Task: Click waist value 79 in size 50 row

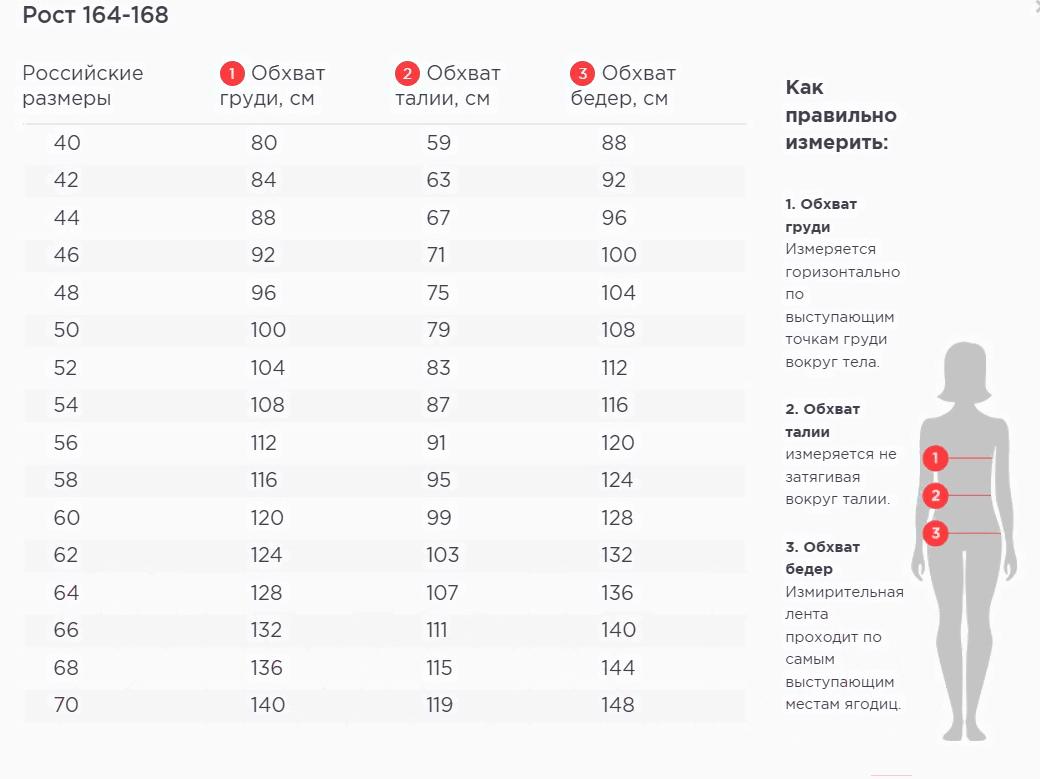Action: (x=439, y=330)
